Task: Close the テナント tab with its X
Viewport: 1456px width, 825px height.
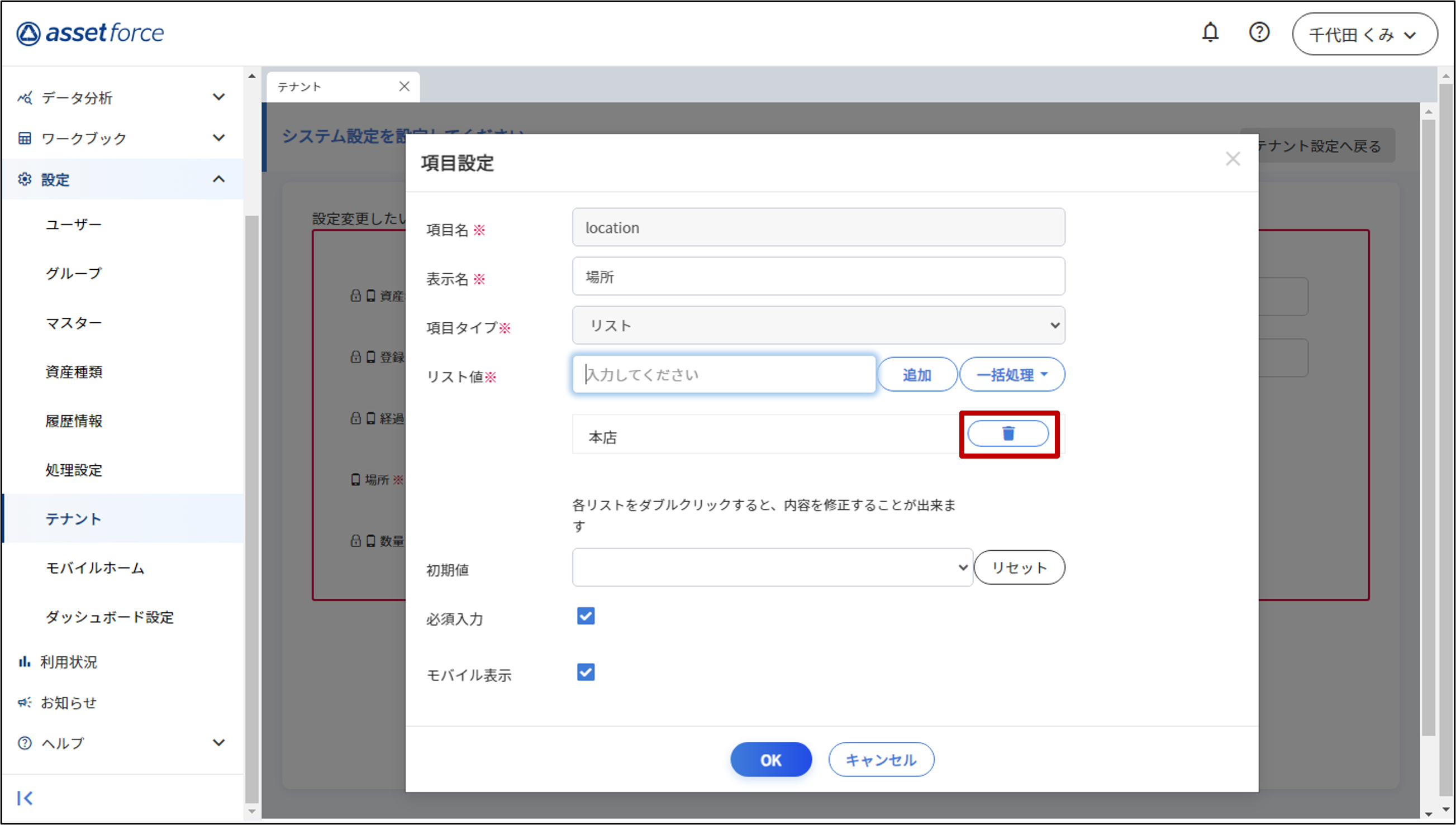Action: tap(404, 87)
